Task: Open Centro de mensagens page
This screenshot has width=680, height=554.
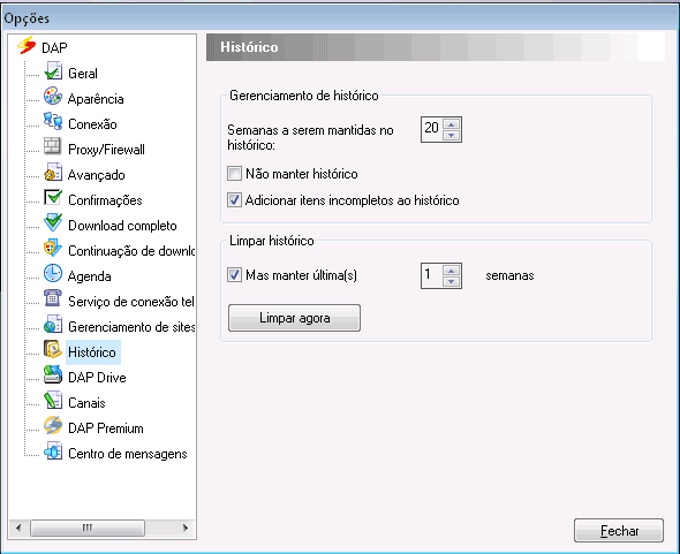Action: click(128, 454)
